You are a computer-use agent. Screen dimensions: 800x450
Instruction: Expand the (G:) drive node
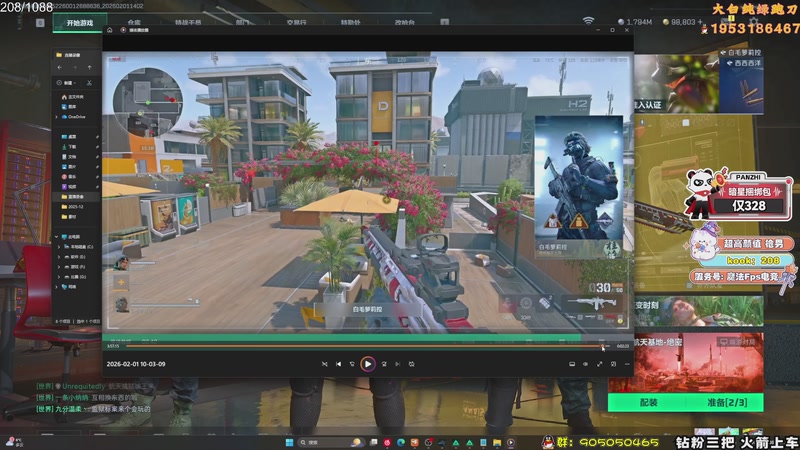point(59,277)
